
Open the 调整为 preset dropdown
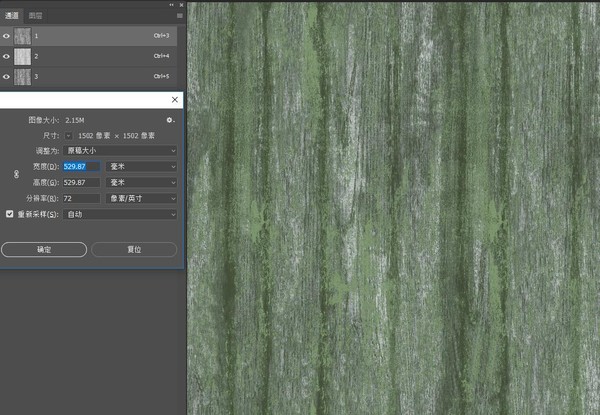click(x=120, y=151)
